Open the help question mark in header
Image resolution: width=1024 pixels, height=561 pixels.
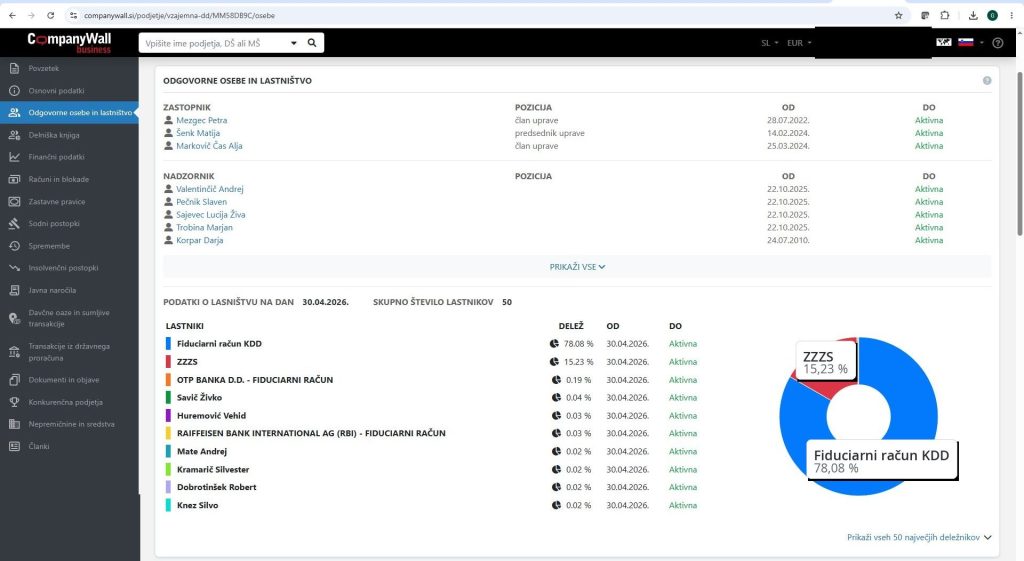click(x=997, y=43)
